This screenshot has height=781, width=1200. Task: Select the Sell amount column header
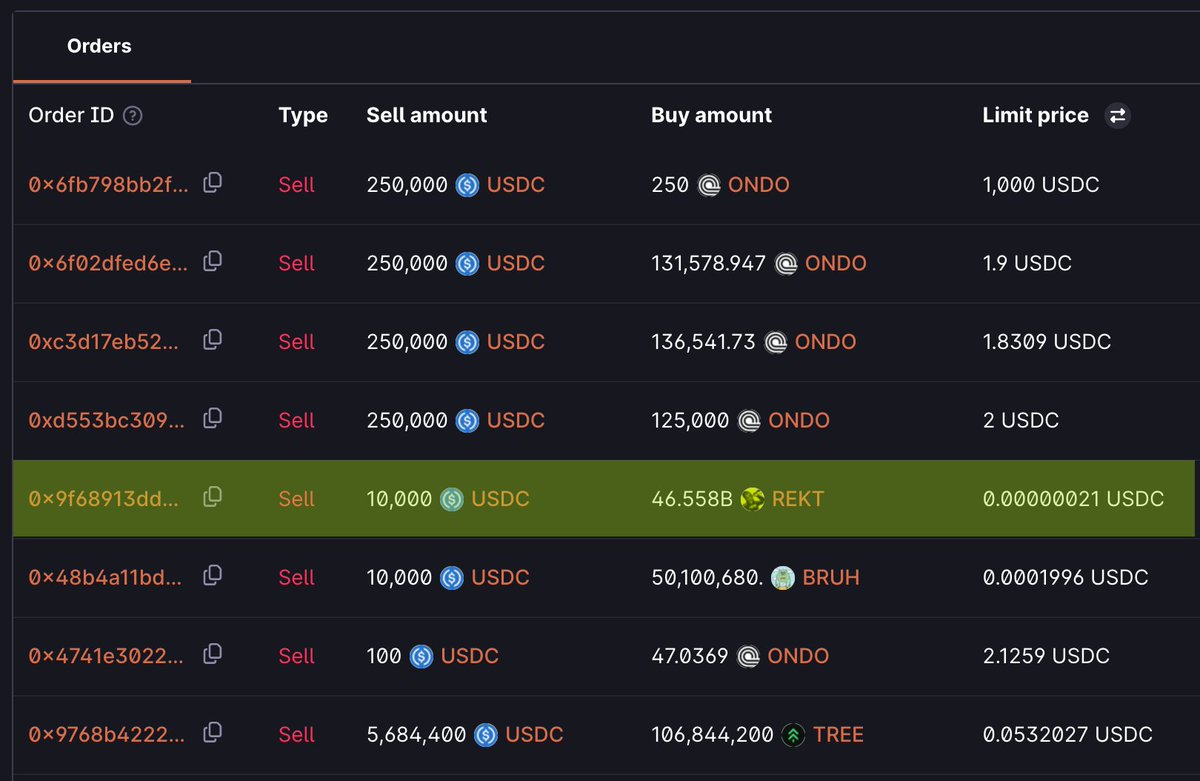click(x=427, y=115)
